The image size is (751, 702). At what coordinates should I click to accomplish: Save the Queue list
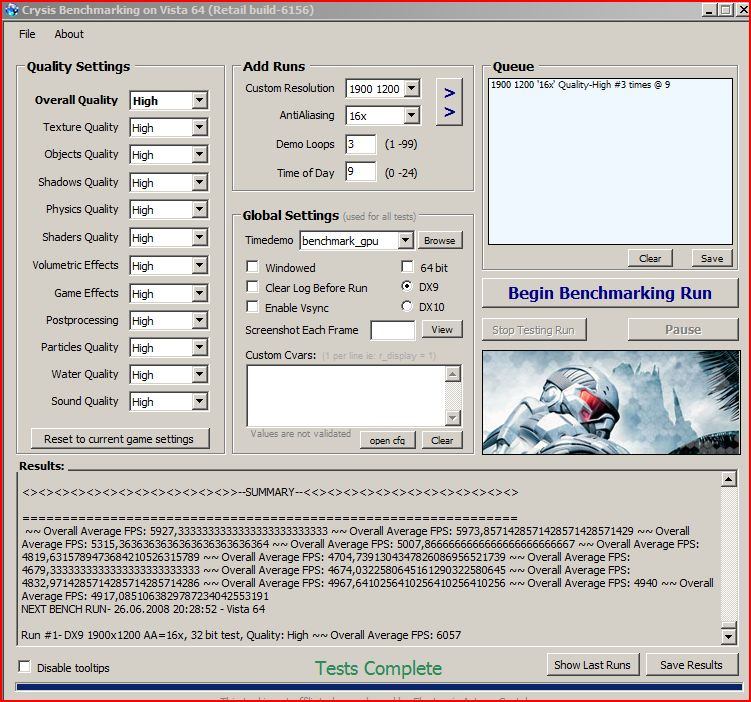(x=712, y=258)
